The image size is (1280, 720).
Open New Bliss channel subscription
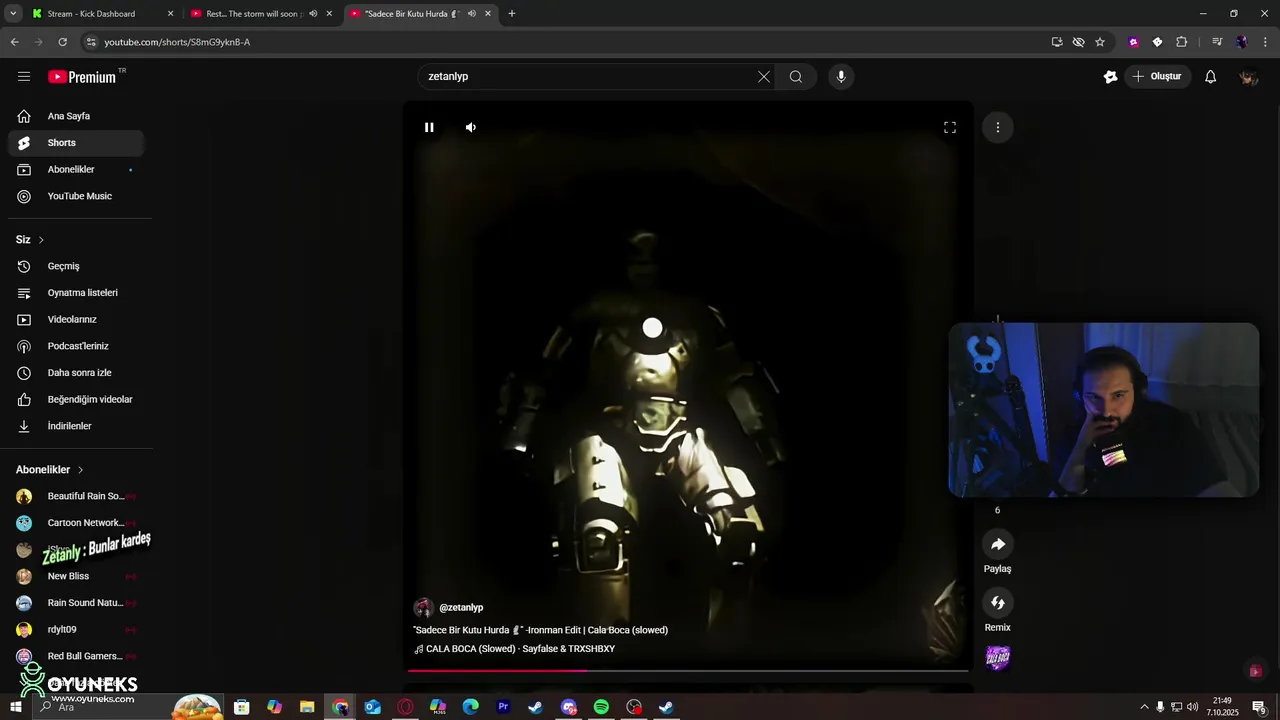[76, 576]
